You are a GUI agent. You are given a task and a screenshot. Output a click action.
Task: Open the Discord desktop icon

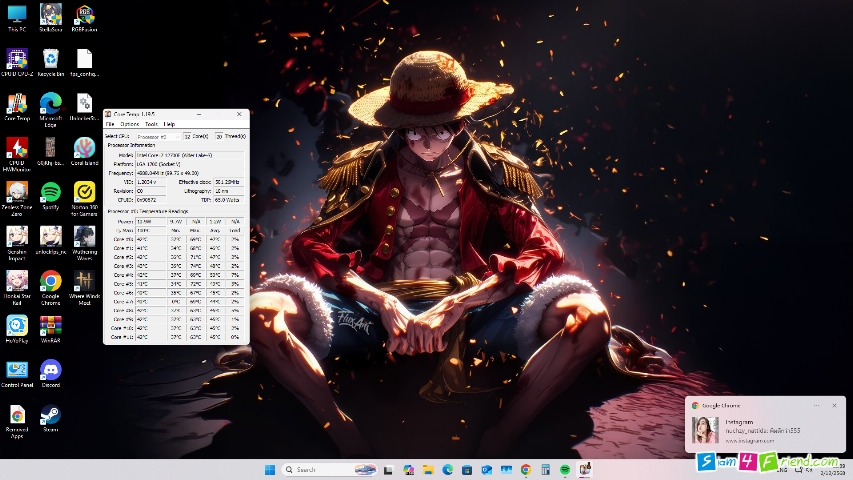pos(51,373)
